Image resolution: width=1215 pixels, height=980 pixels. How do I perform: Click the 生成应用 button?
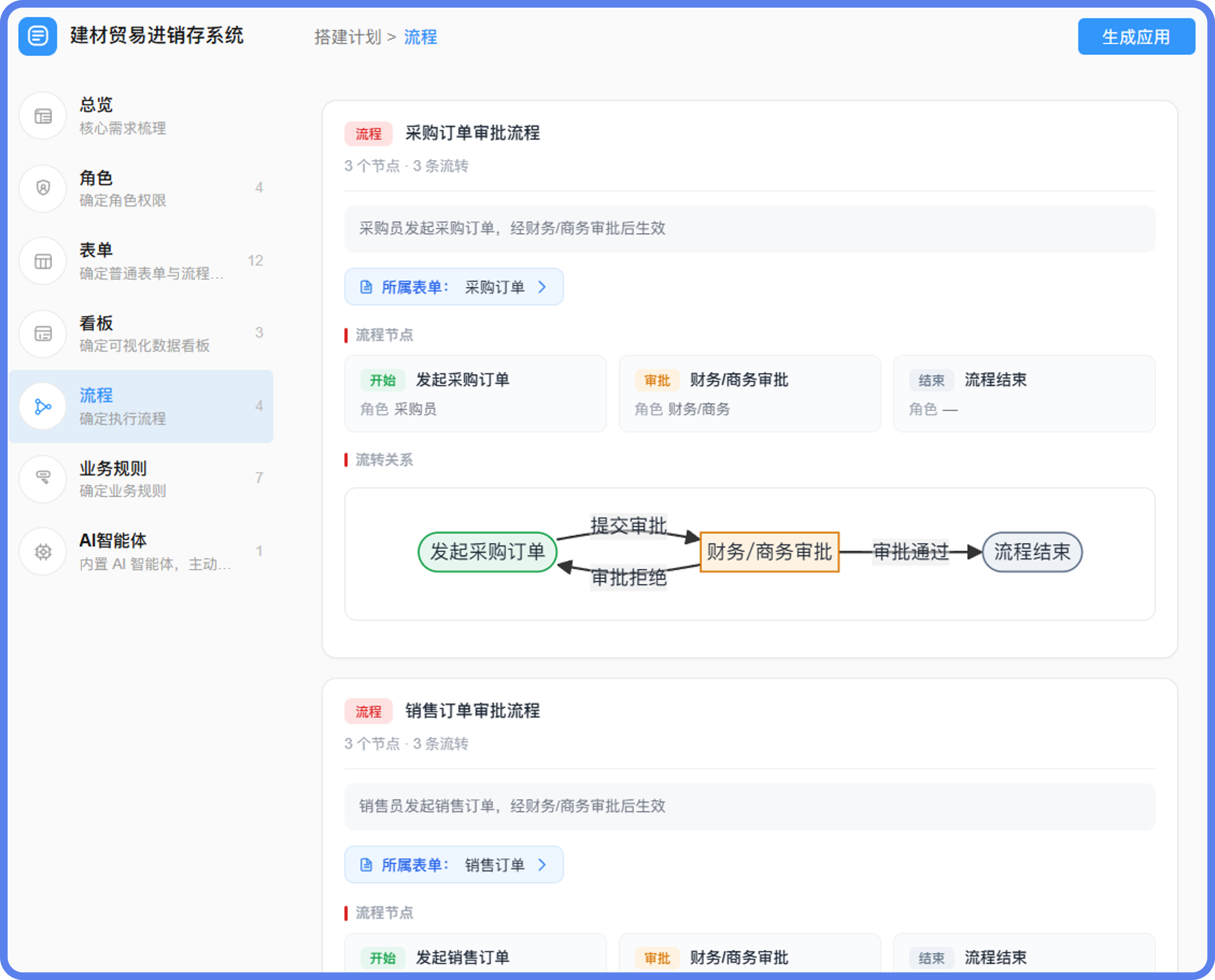(1136, 37)
